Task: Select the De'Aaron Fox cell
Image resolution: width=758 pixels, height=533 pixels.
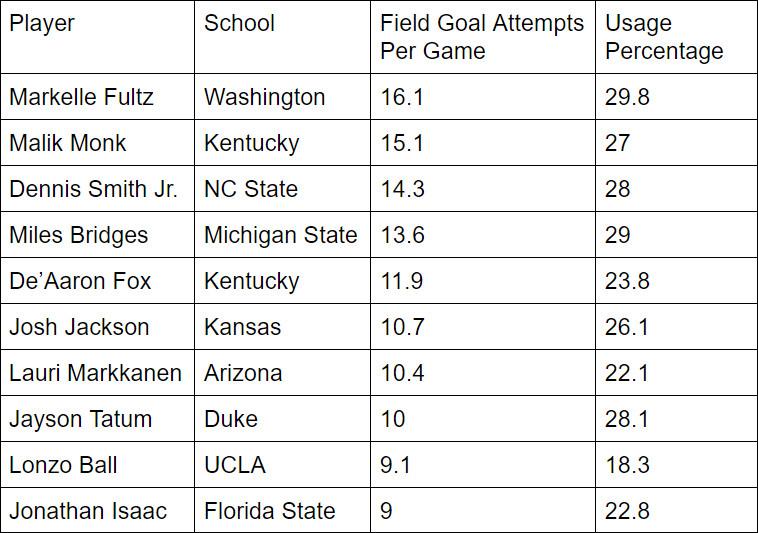Action: tap(80, 281)
